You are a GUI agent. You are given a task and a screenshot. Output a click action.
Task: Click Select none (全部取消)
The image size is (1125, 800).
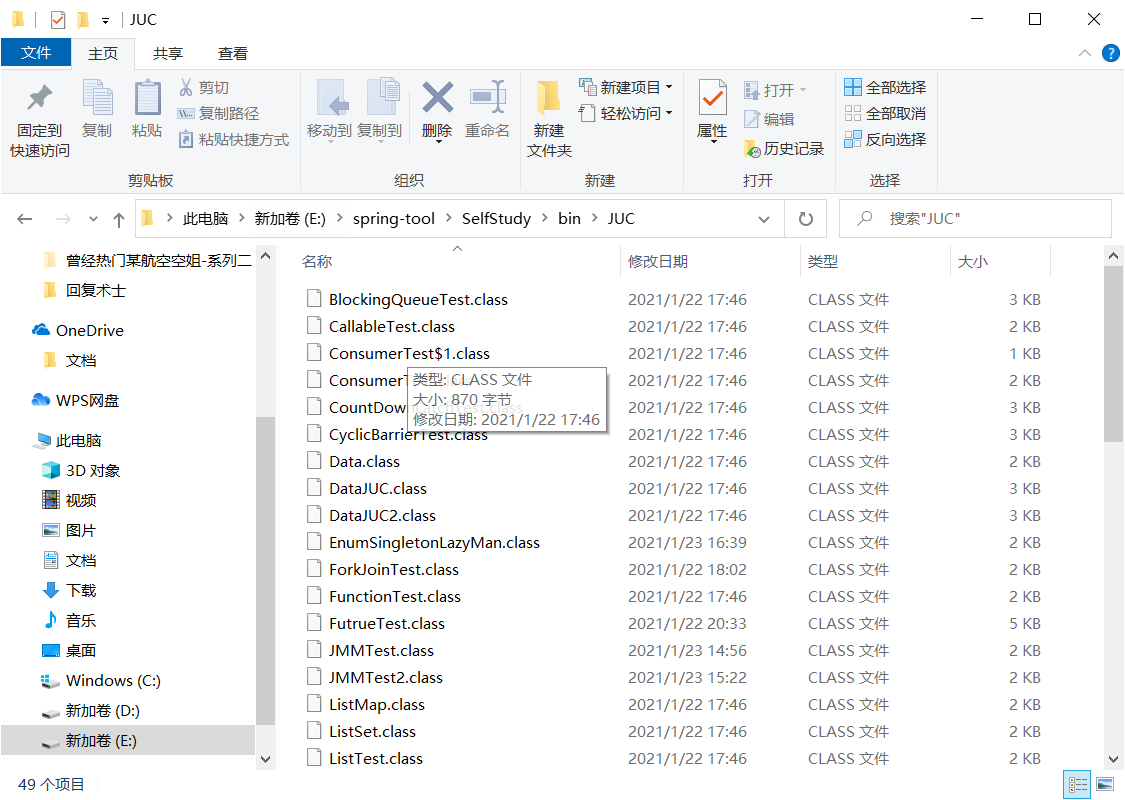885,113
